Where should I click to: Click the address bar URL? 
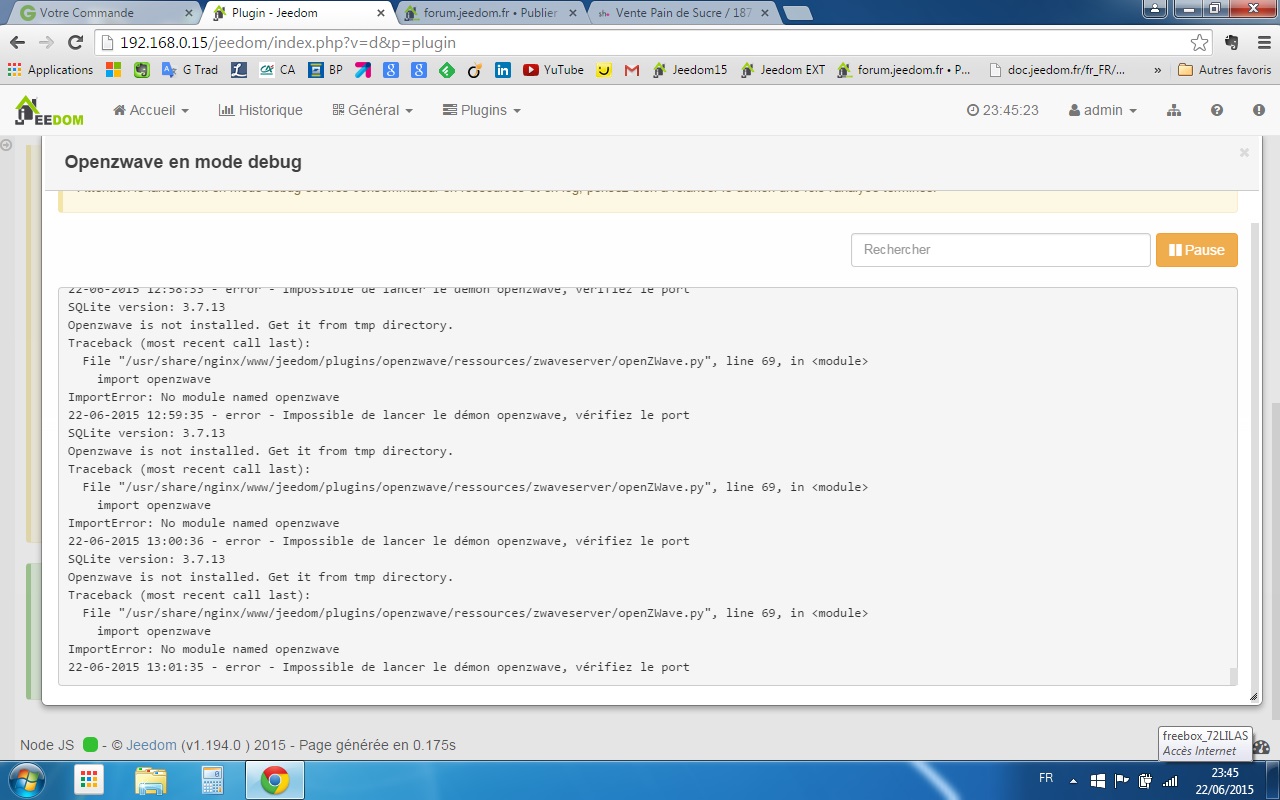(288, 43)
